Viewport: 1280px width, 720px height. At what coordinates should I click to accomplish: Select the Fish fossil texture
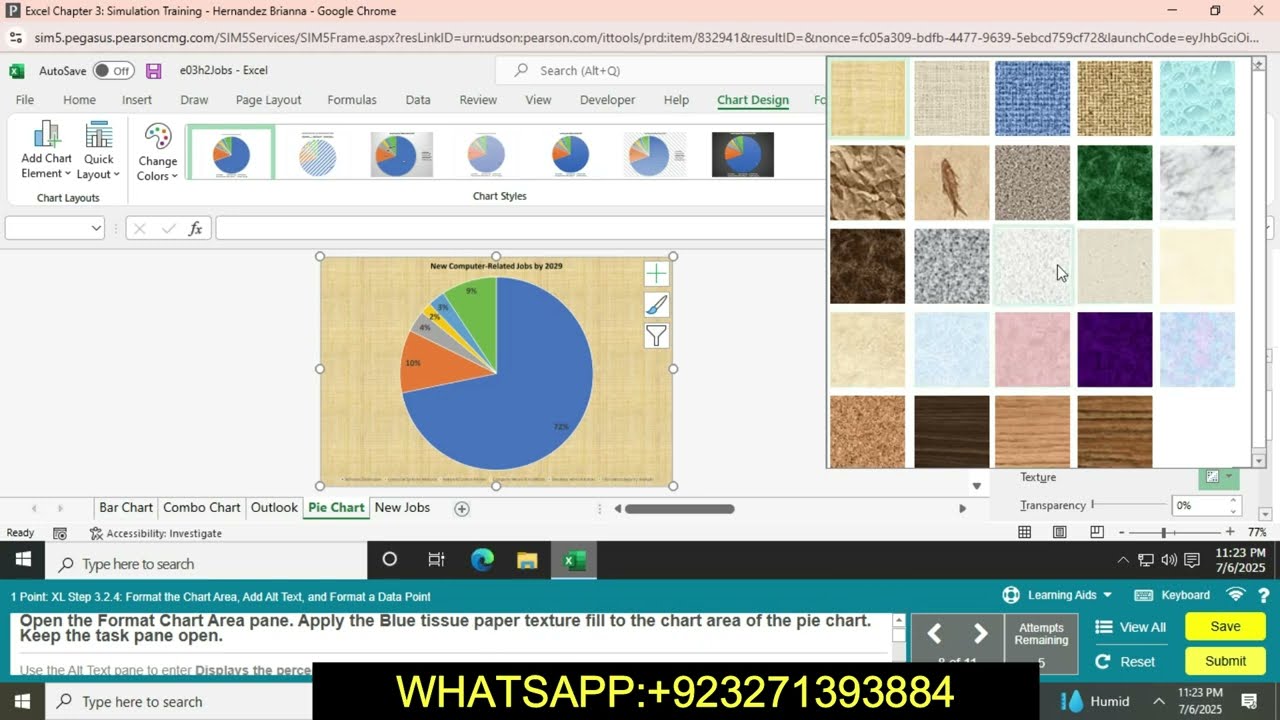[950, 182]
